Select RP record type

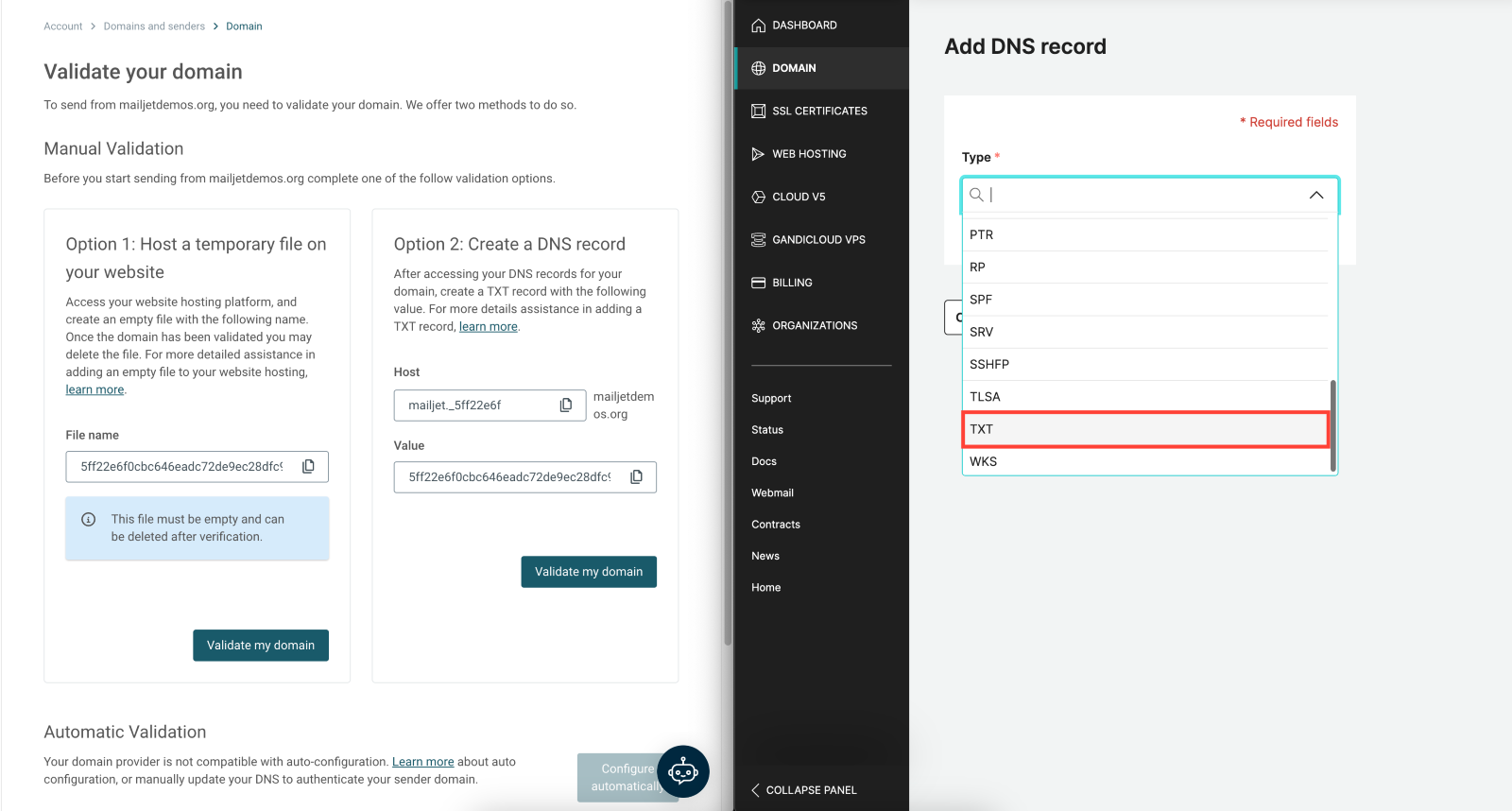(1145, 267)
